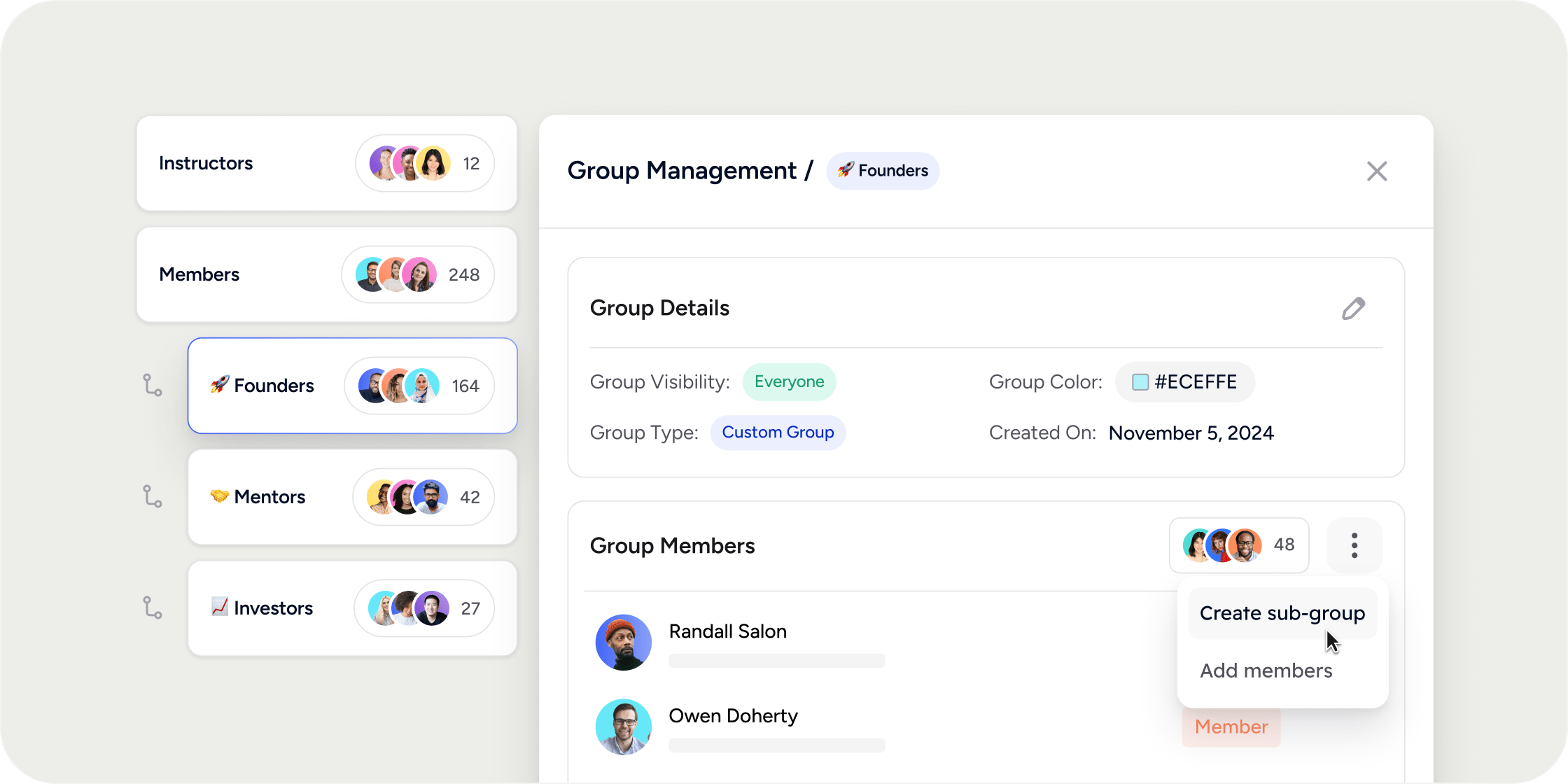Click the Founders tag in the header
The width and height of the screenshot is (1568, 784).
pyautogui.click(x=883, y=171)
